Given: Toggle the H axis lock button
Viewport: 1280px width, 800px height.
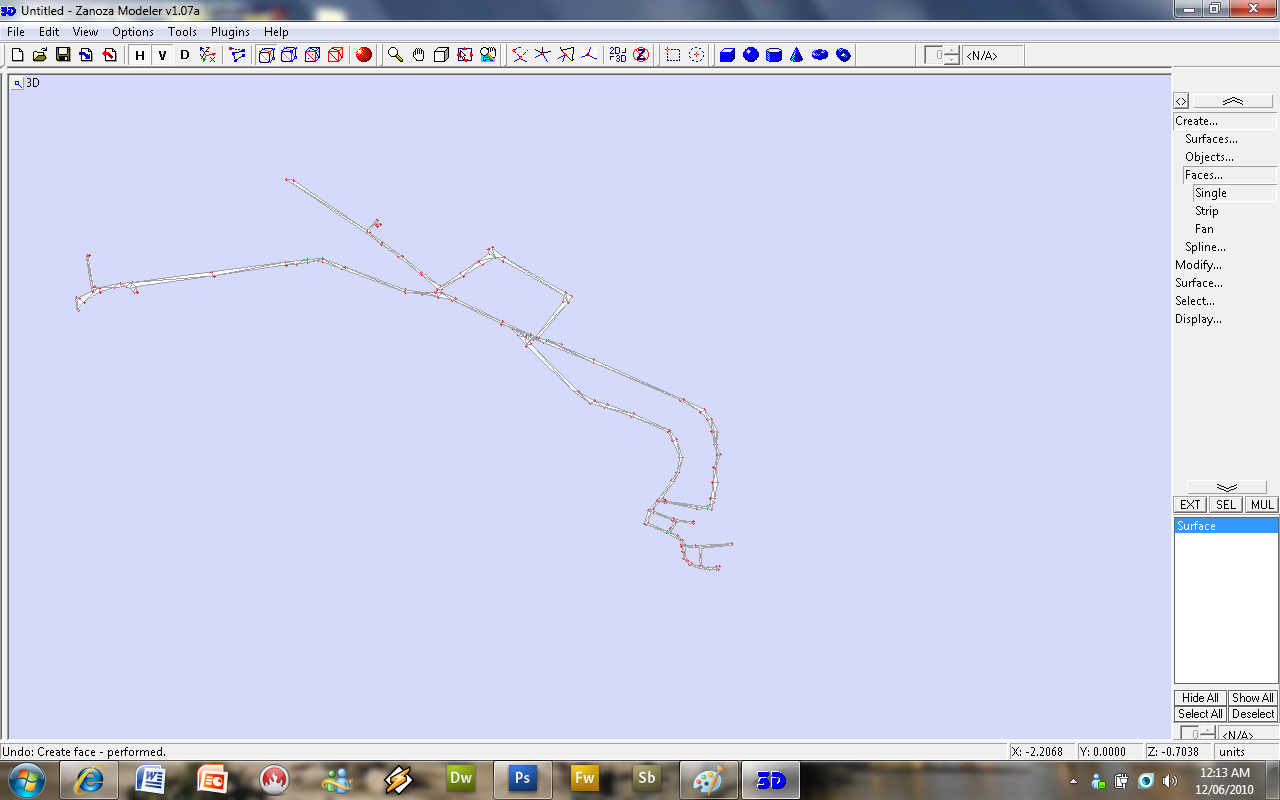Looking at the screenshot, I should click(x=140, y=55).
